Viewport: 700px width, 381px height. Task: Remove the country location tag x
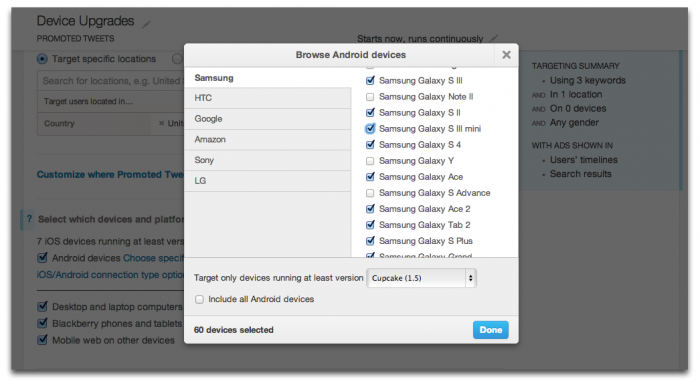click(x=161, y=123)
